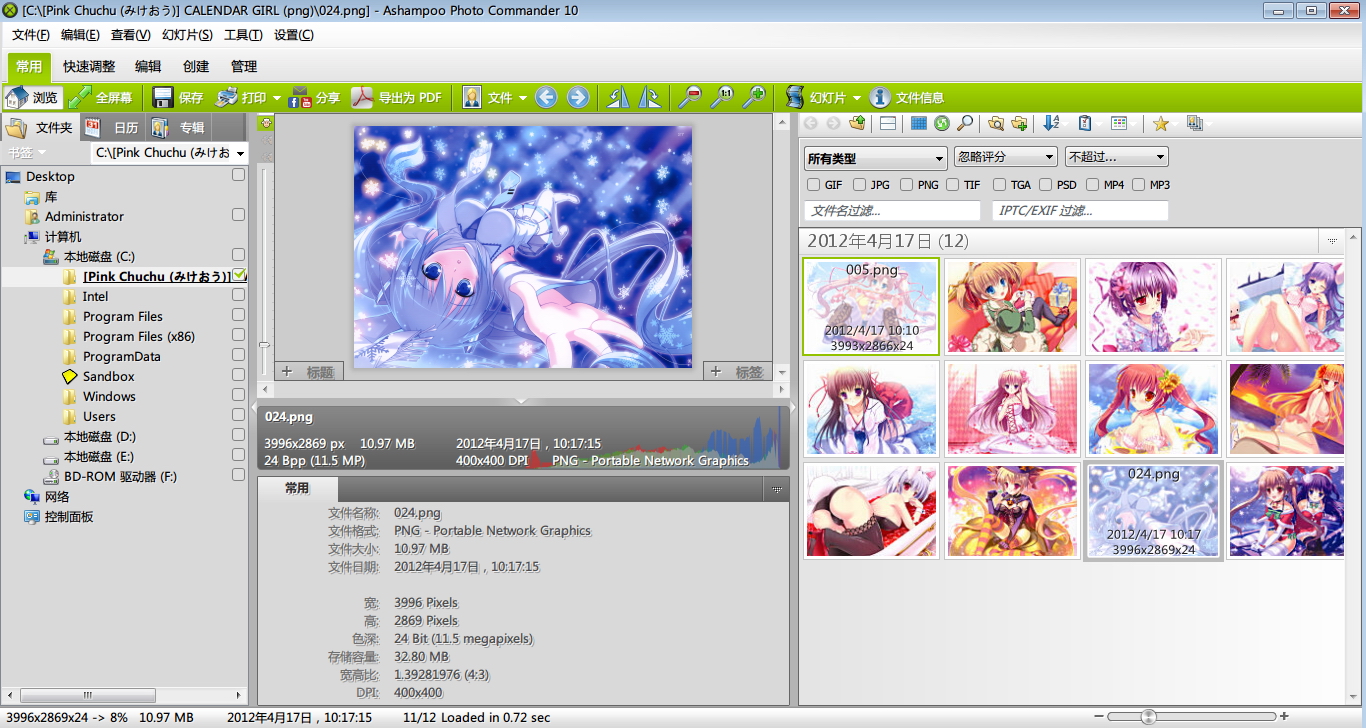This screenshot has width=1366, height=728.
Task: Set zoom to 1:1 actual size
Action: click(x=722, y=97)
